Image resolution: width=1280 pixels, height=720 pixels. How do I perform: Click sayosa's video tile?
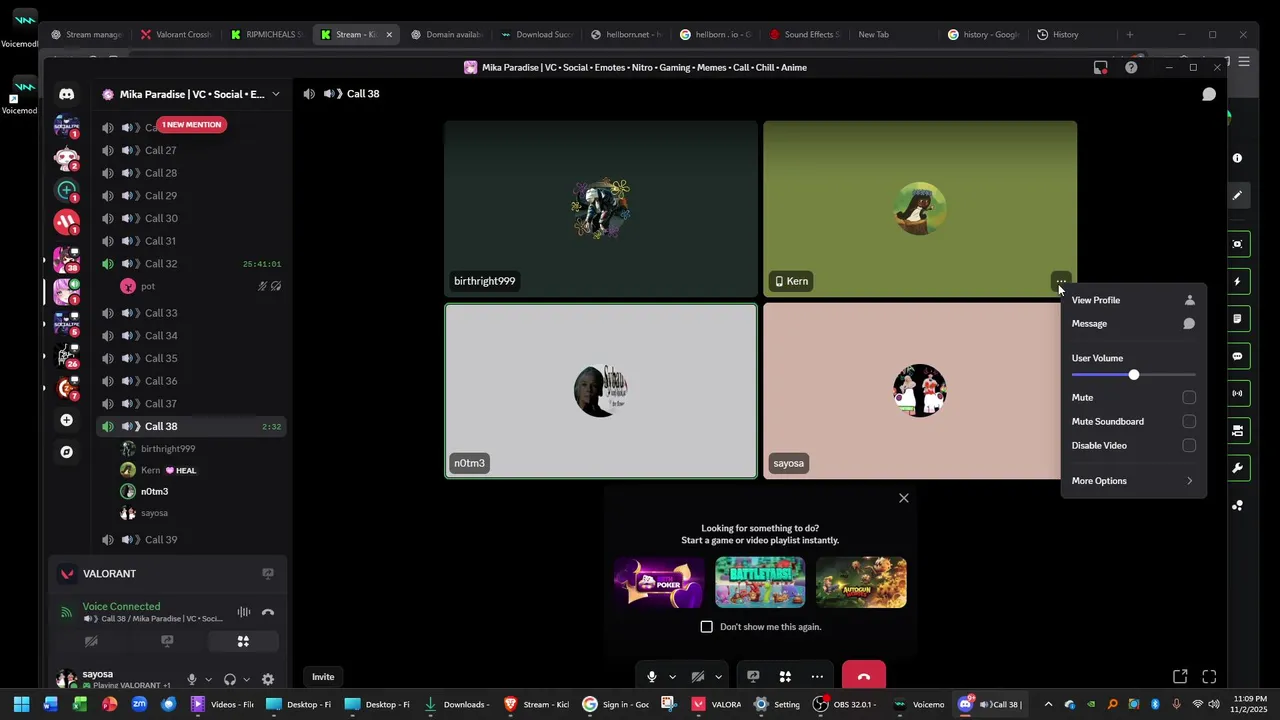coord(912,391)
